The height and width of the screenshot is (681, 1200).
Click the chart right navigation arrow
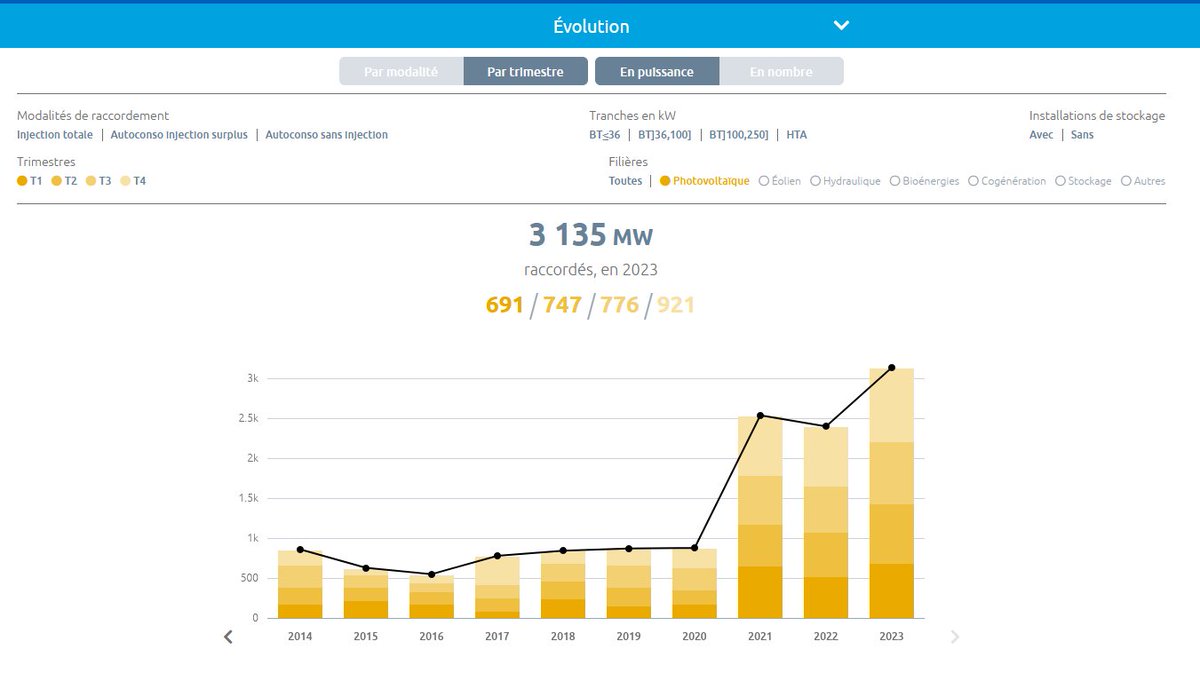pyautogui.click(x=955, y=636)
